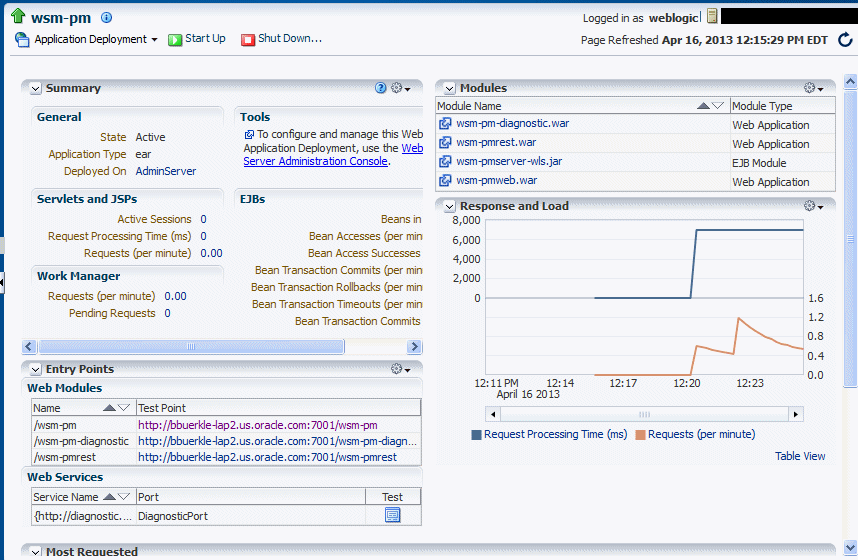Click Request Processing Time legend swatch
The image size is (858, 560).
(476, 435)
